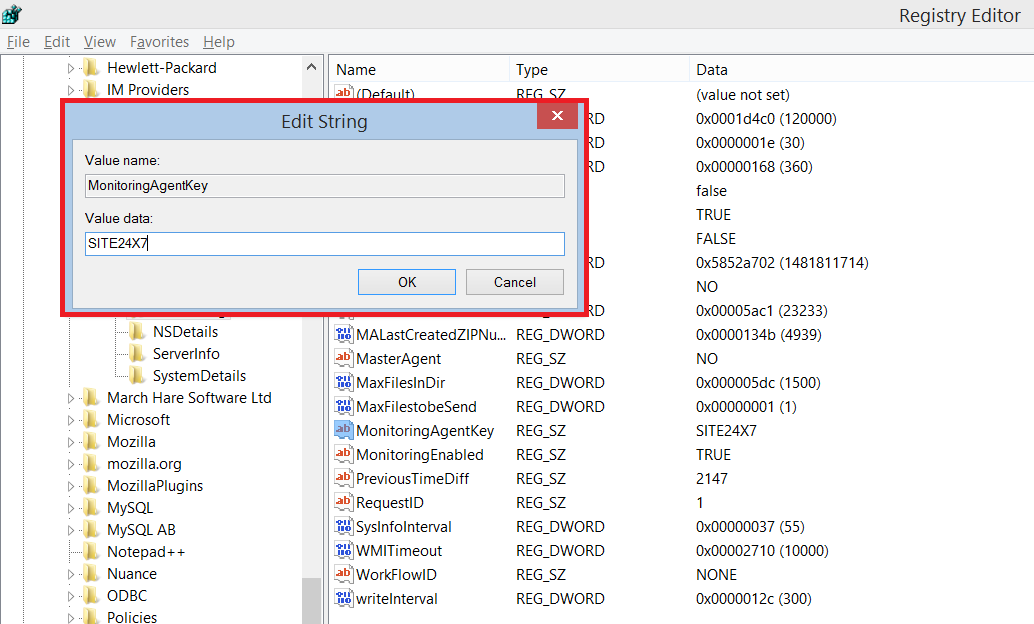Sort values by the Type column header
The height and width of the screenshot is (624, 1034).
599,69
